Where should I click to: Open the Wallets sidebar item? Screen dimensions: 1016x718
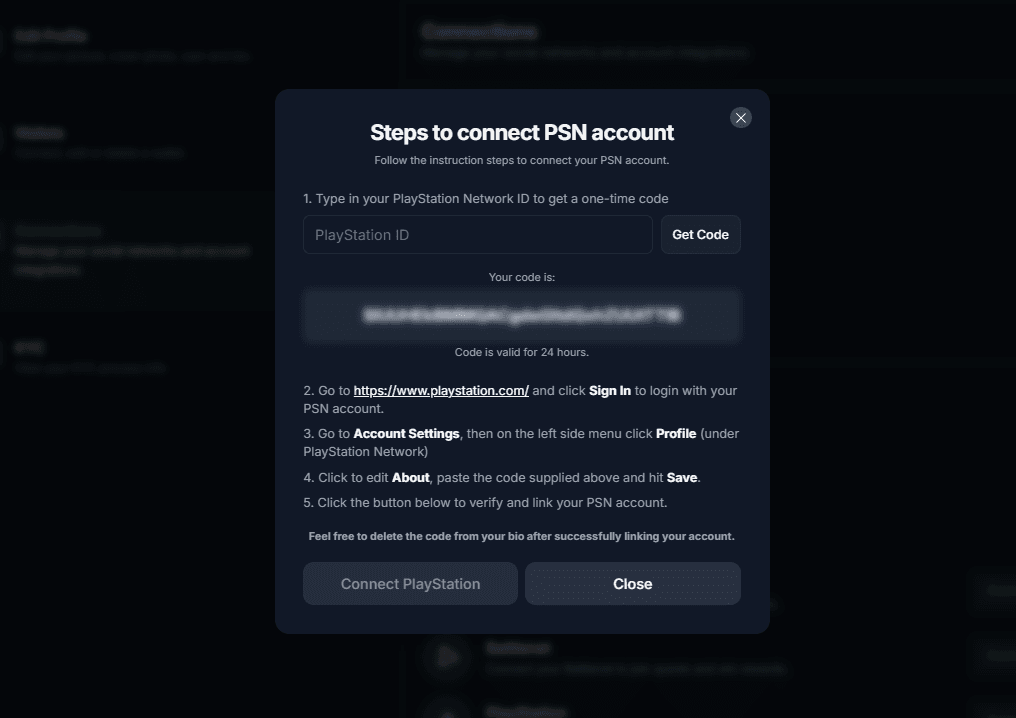coord(40,133)
